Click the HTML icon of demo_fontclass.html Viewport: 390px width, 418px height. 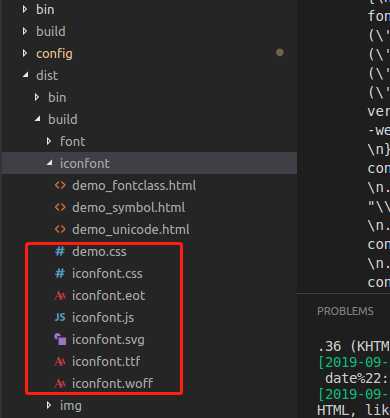click(60, 185)
